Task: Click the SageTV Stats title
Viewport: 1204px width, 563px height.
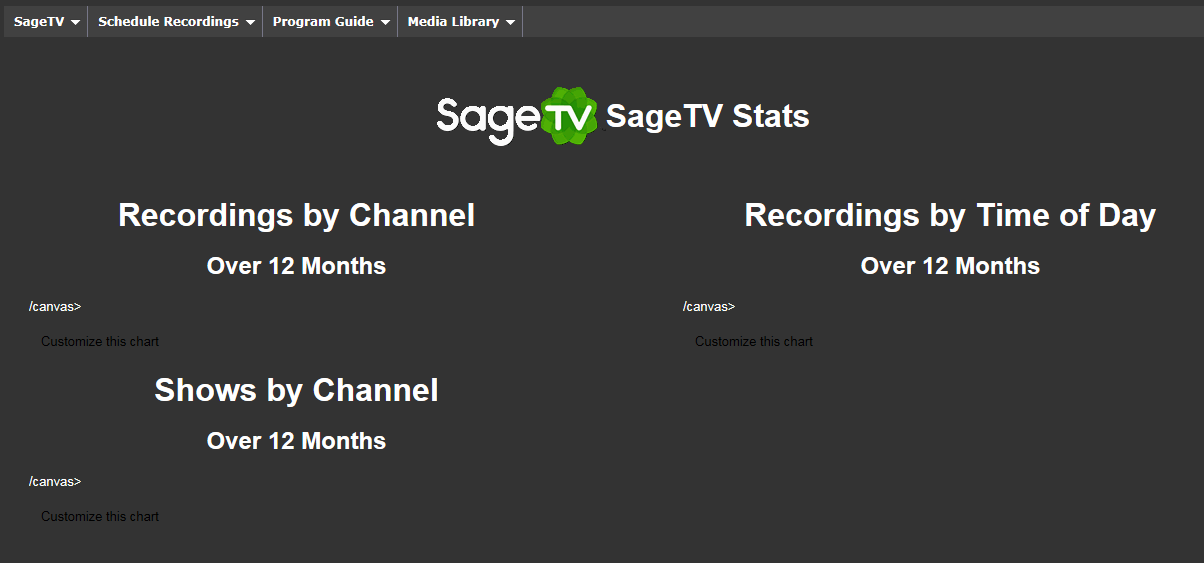Action: click(708, 116)
